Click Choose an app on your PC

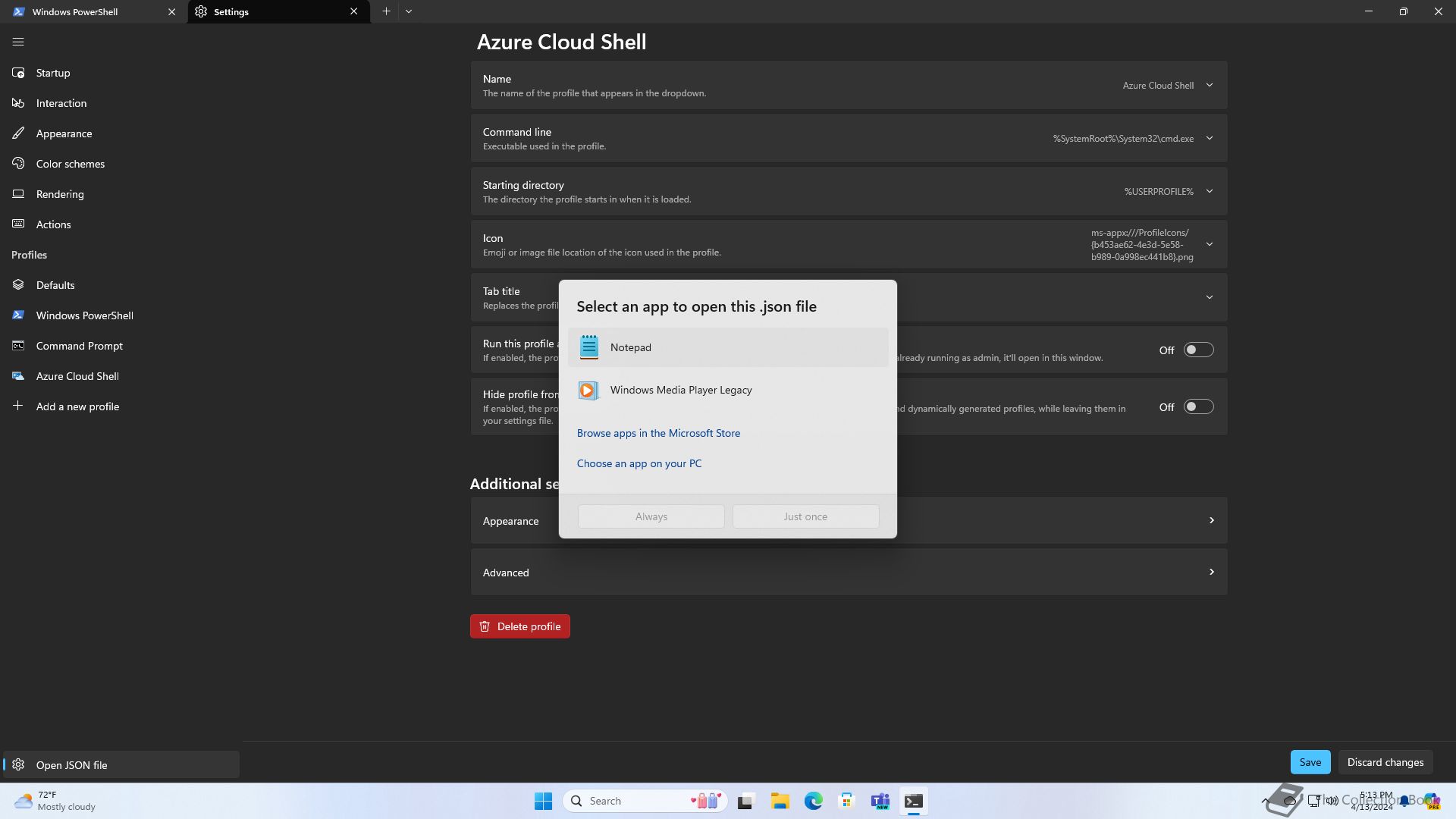pos(639,463)
